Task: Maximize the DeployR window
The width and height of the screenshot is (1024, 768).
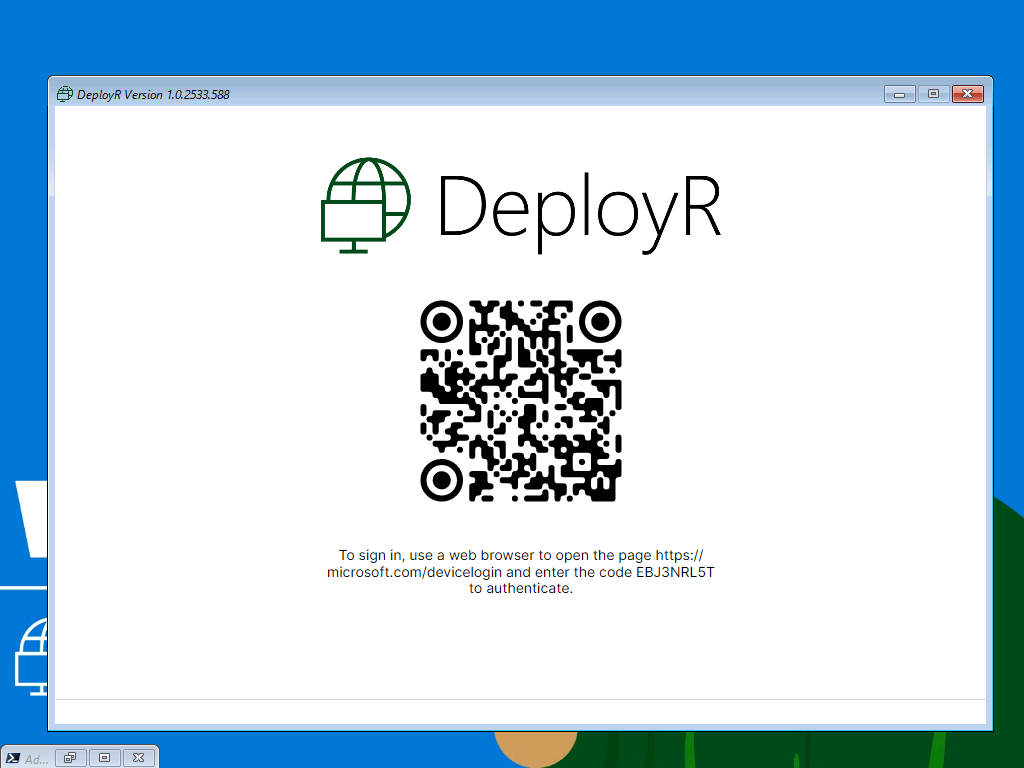Action: click(x=933, y=94)
